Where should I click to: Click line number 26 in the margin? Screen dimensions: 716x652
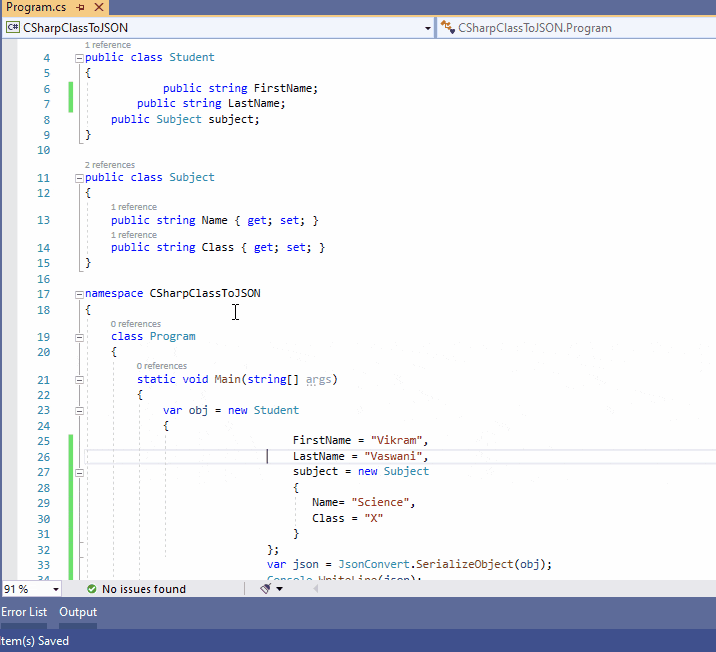pos(43,457)
